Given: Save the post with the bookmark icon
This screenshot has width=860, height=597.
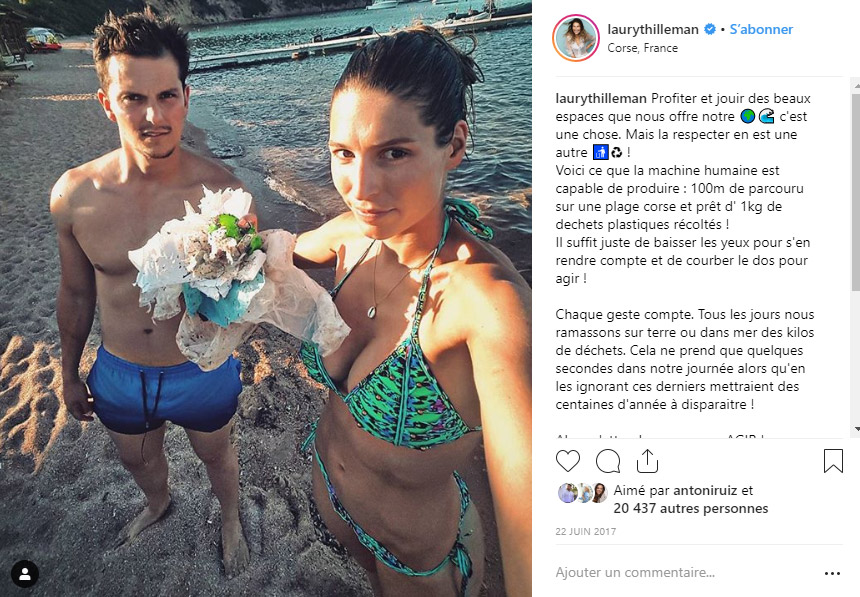Looking at the screenshot, I should (833, 461).
